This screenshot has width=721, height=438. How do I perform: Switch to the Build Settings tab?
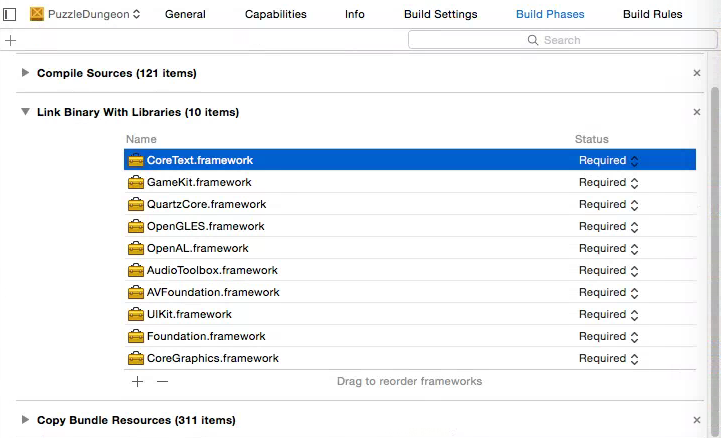440,14
